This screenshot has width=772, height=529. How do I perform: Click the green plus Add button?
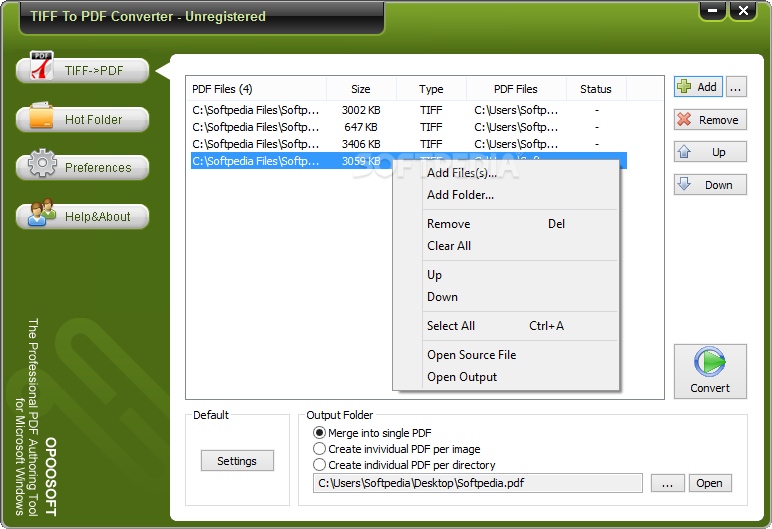point(698,87)
